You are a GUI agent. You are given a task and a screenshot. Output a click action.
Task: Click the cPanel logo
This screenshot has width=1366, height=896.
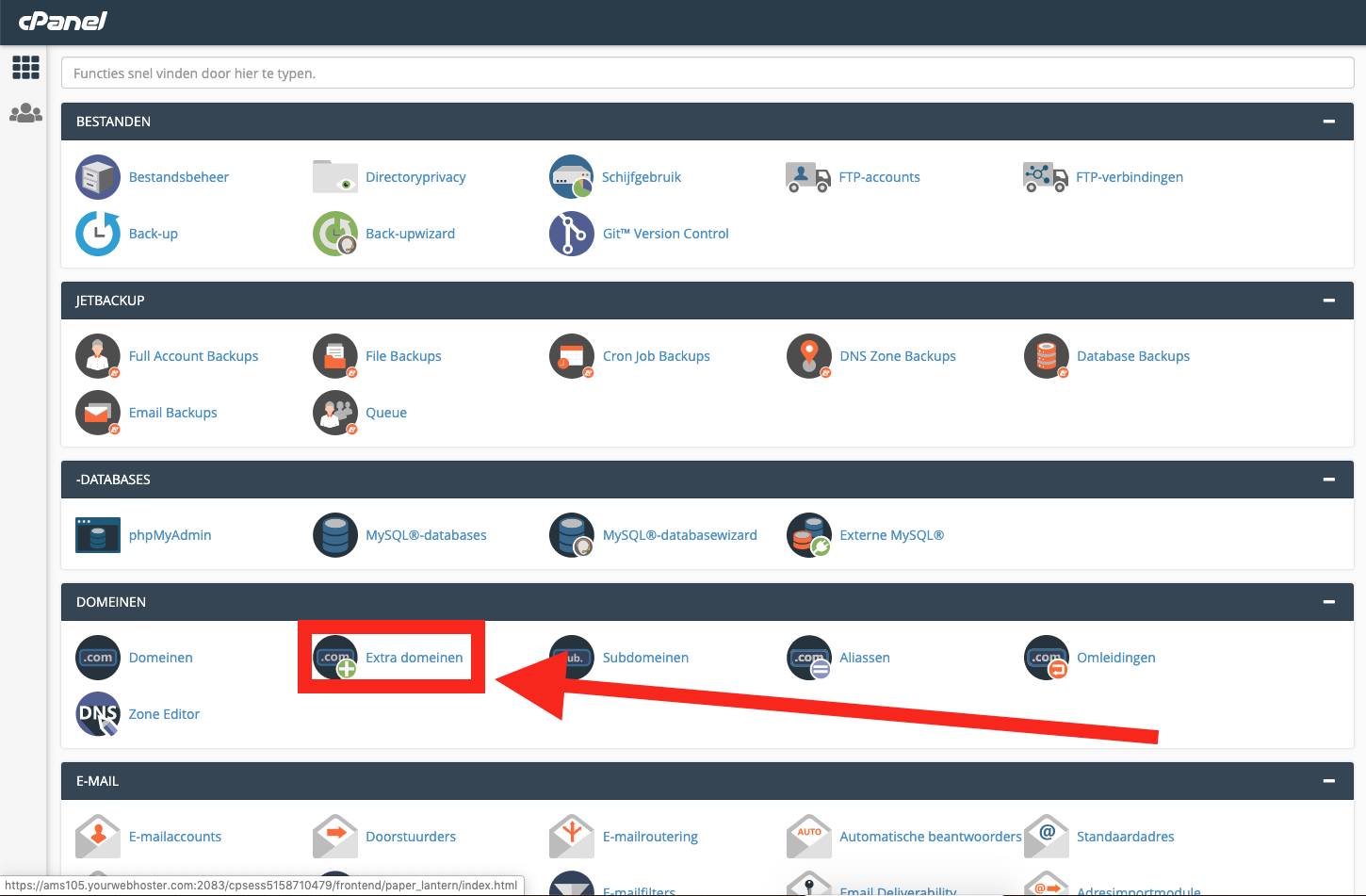(63, 21)
